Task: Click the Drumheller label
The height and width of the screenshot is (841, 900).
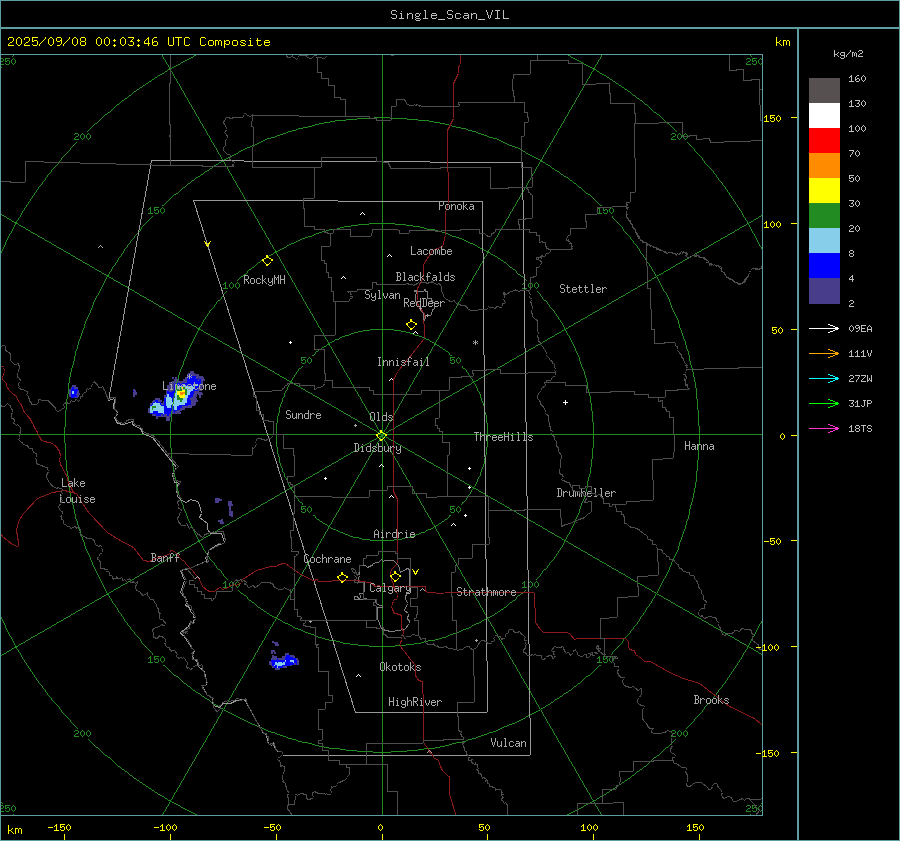Action: point(586,493)
